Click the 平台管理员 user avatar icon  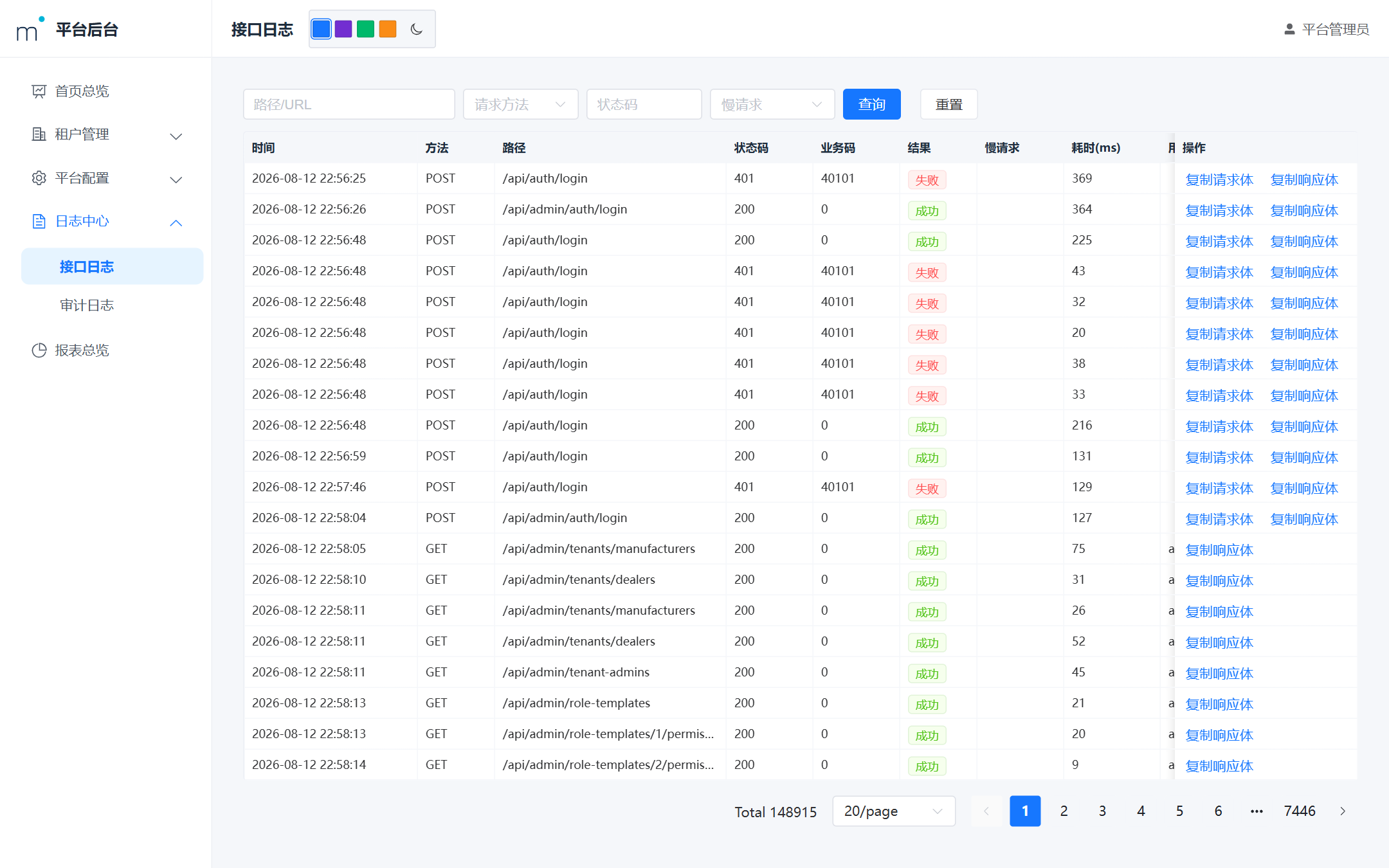(x=1289, y=30)
